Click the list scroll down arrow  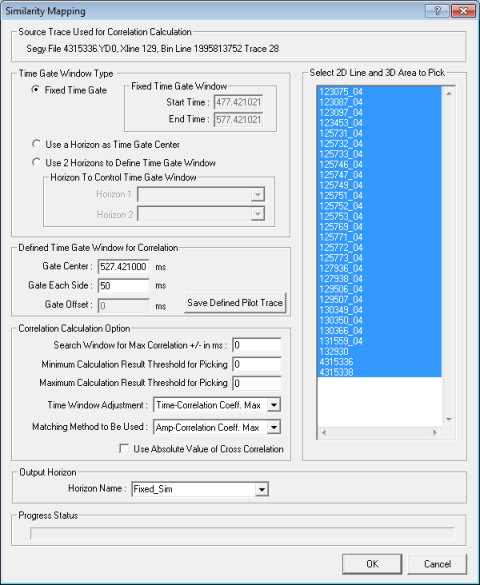click(449, 420)
